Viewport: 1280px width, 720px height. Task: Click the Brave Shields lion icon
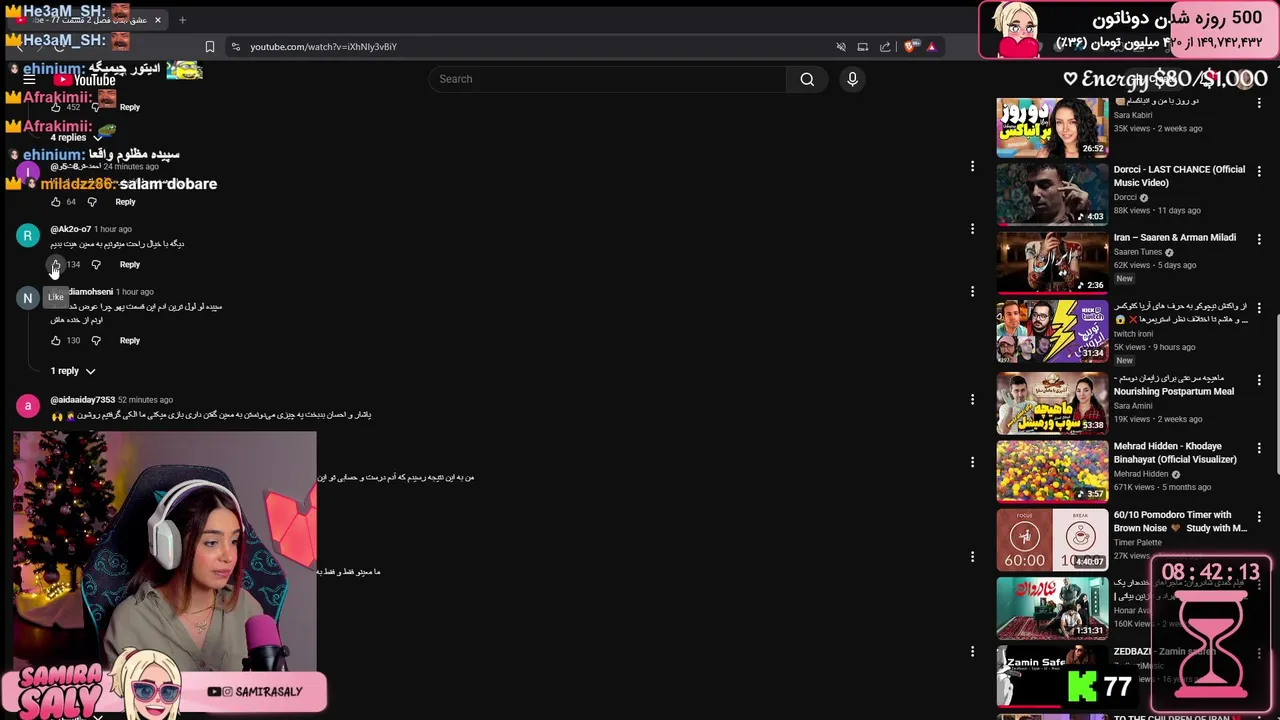click(912, 47)
